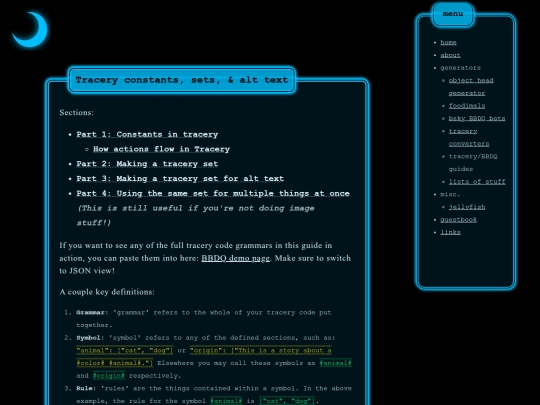
Task: Click the 'Symbol' definition term
Action: pyautogui.click(x=88, y=338)
